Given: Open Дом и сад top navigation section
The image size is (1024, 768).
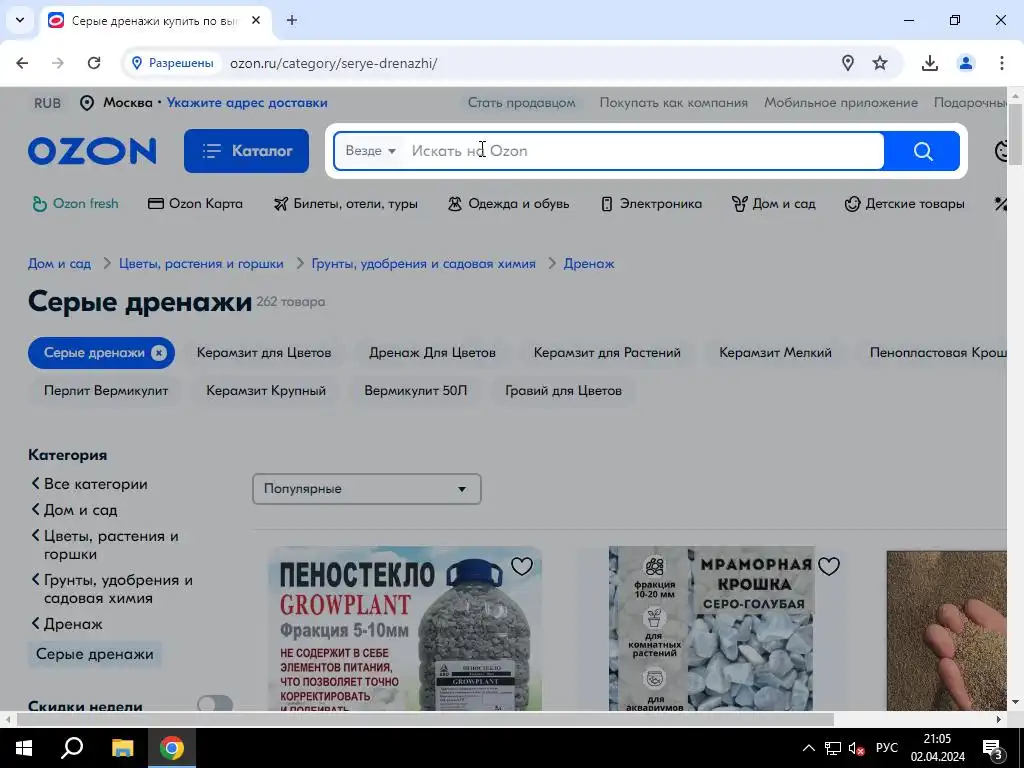Looking at the screenshot, I should coord(774,204).
